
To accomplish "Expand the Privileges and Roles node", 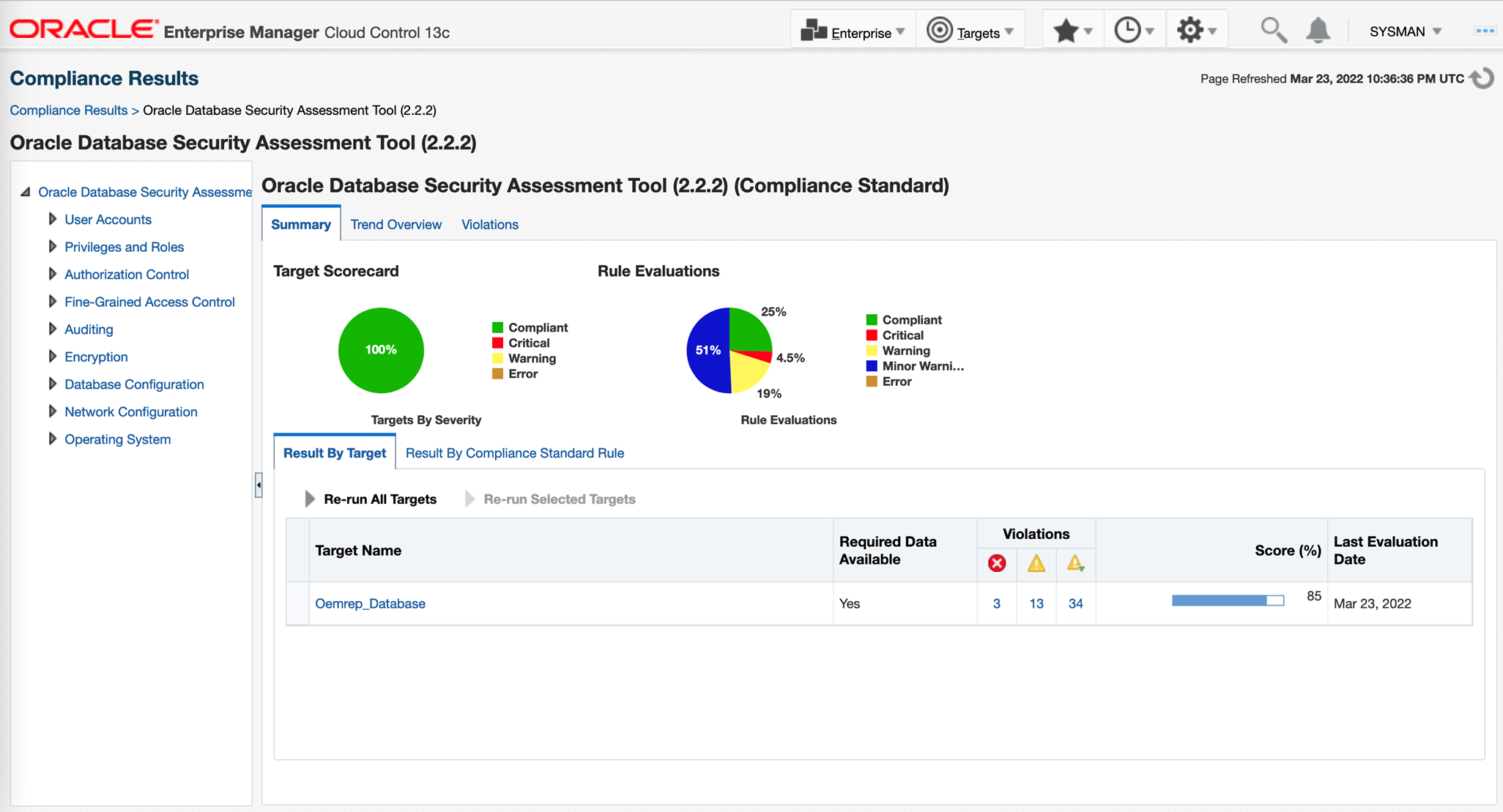I will [53, 247].
